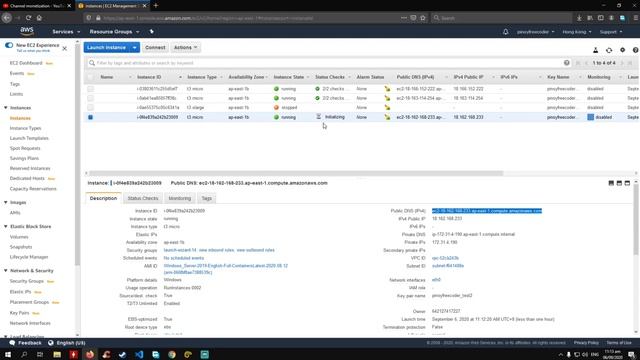This screenshot has height=360, width=640.
Task: Click the instances filter search field
Action: point(329,63)
